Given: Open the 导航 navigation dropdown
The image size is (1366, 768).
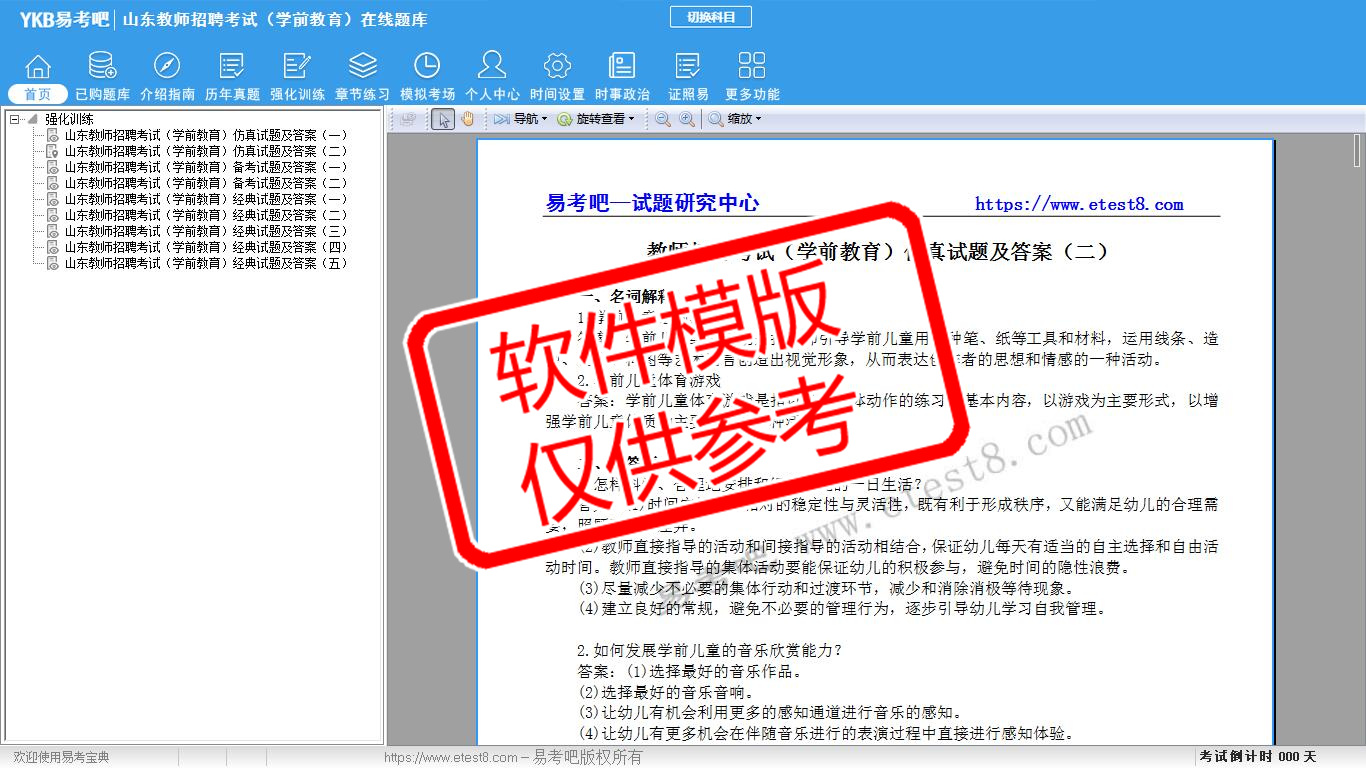Looking at the screenshot, I should pyautogui.click(x=520, y=119).
